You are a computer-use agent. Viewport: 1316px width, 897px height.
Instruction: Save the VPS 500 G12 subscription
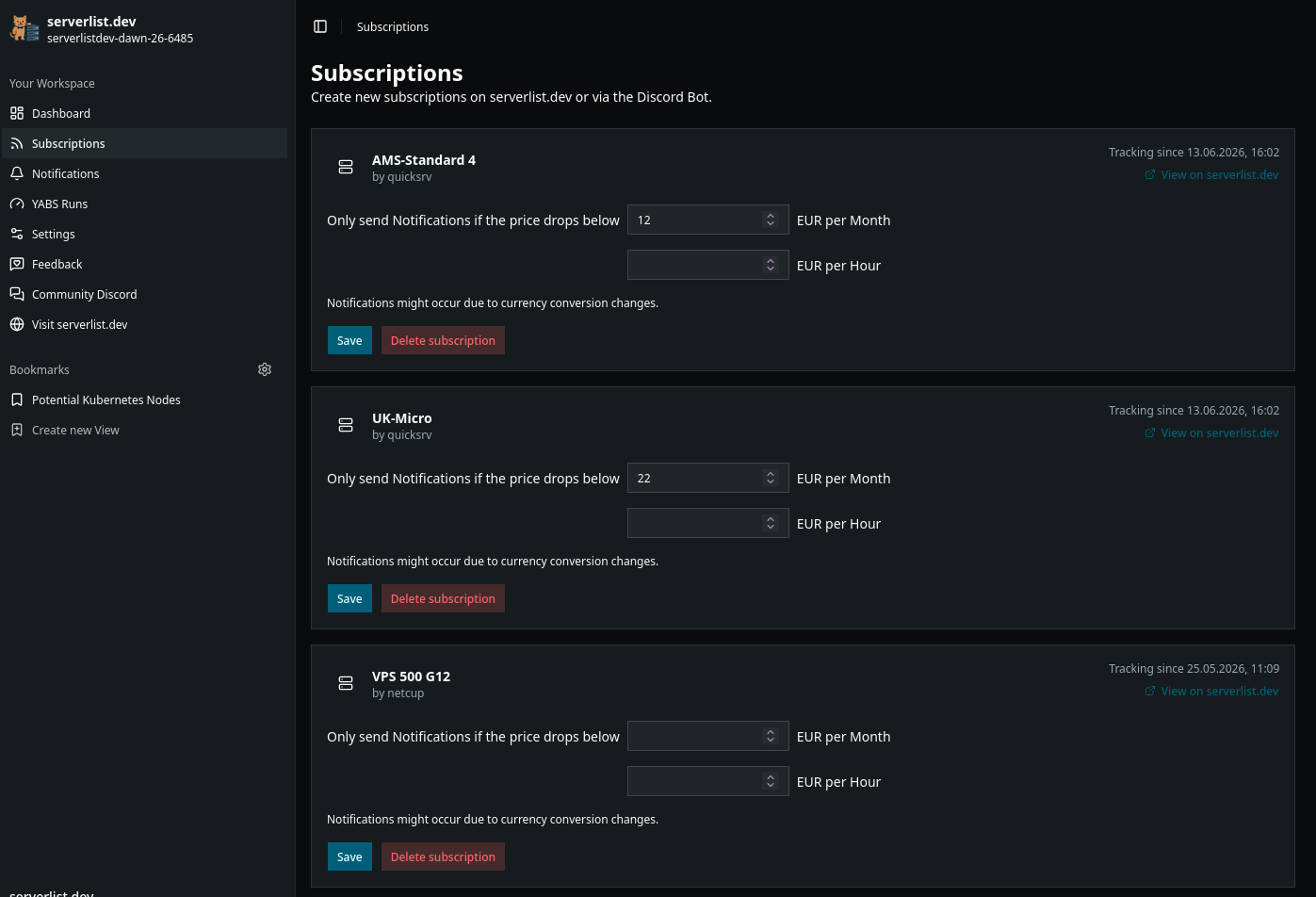349,856
